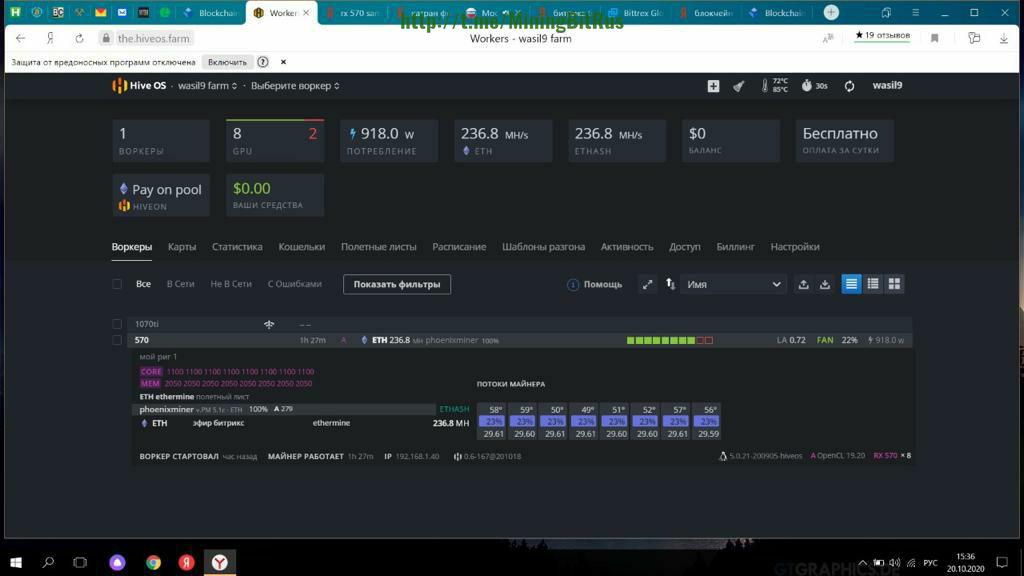Click the Включить protection button
The height and width of the screenshot is (576, 1024).
point(227,62)
